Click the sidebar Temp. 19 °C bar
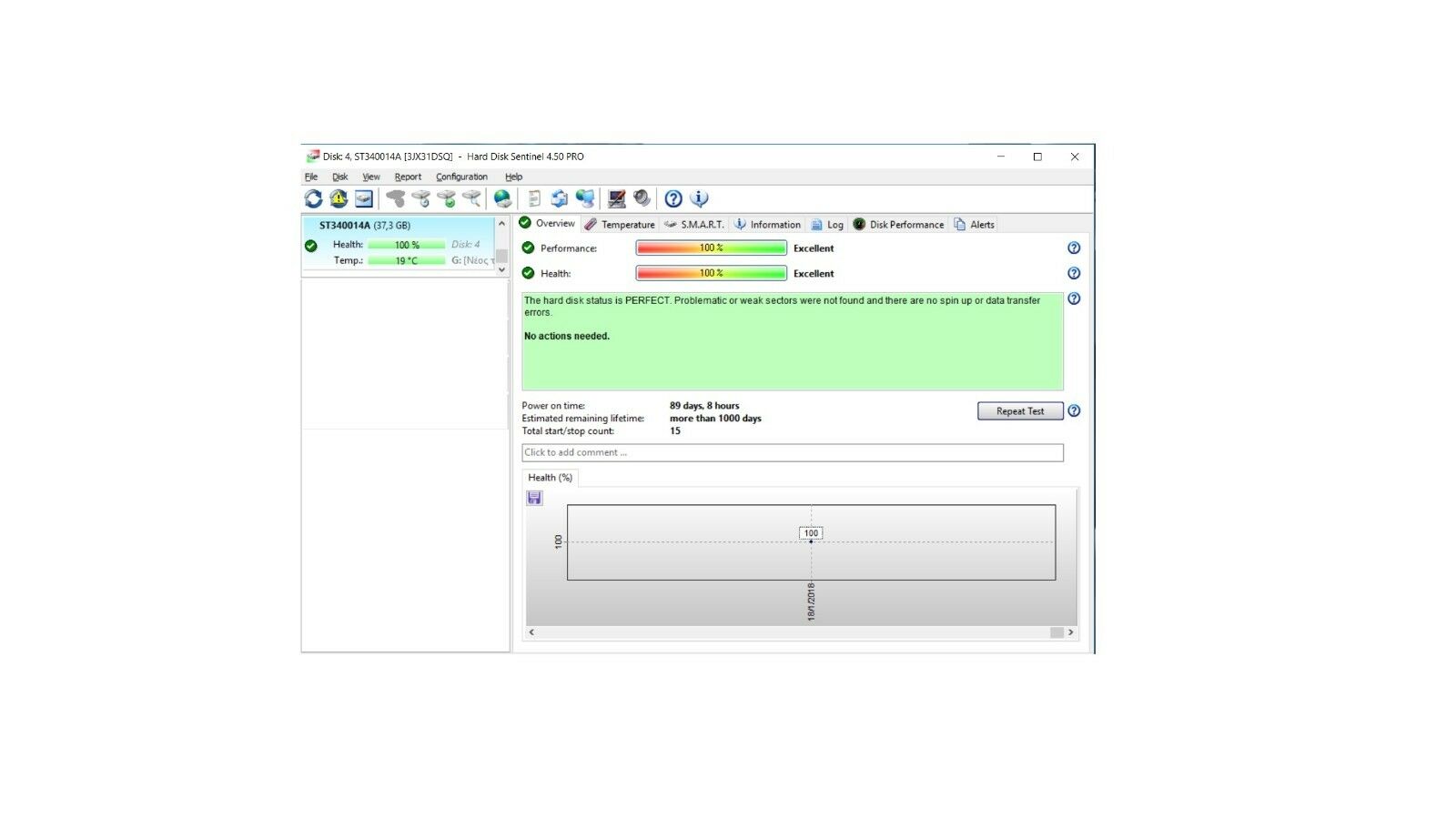Image resolution: width=1456 pixels, height=819 pixels. (x=407, y=260)
